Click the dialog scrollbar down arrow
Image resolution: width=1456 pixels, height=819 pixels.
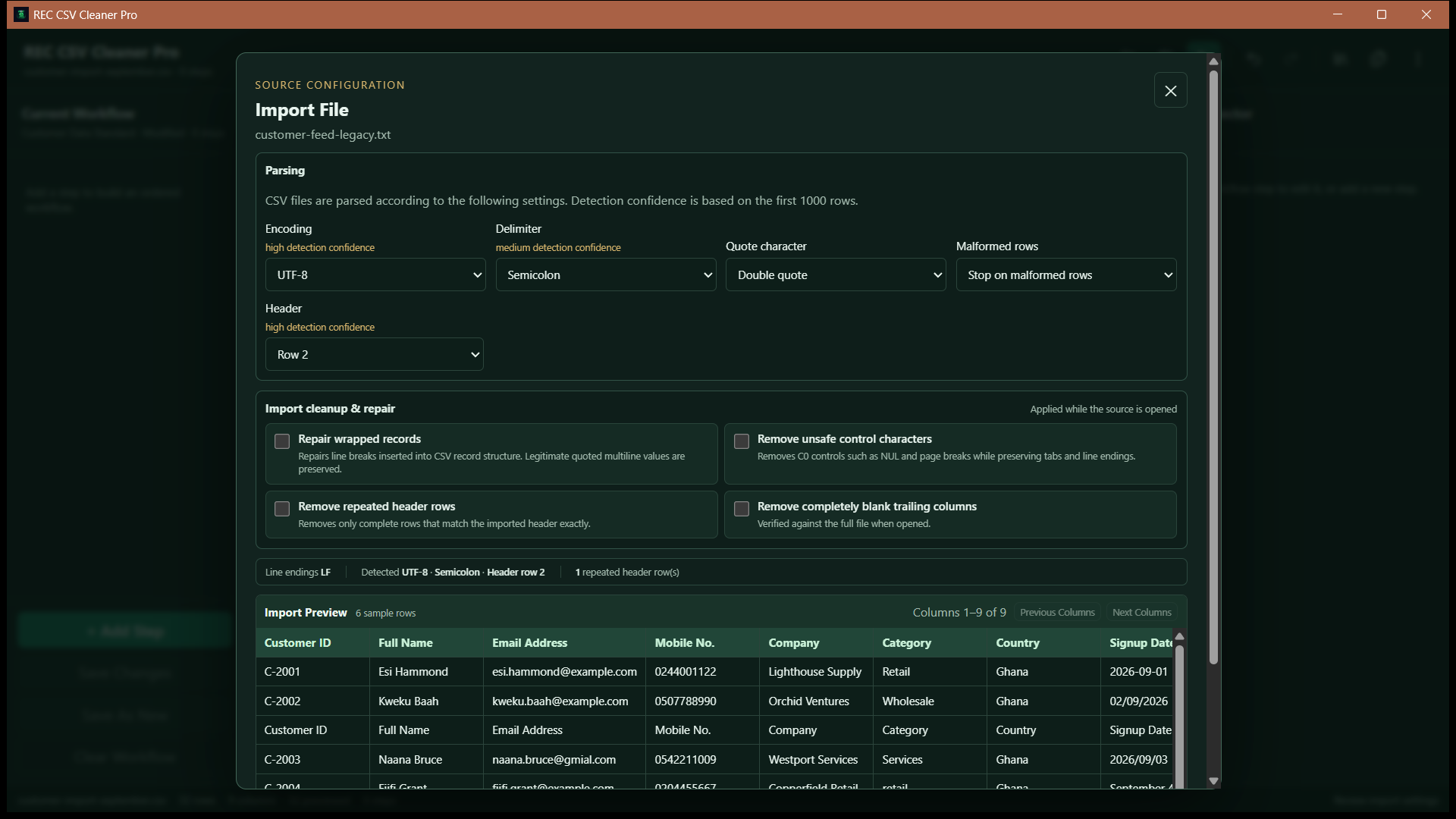tap(1213, 781)
